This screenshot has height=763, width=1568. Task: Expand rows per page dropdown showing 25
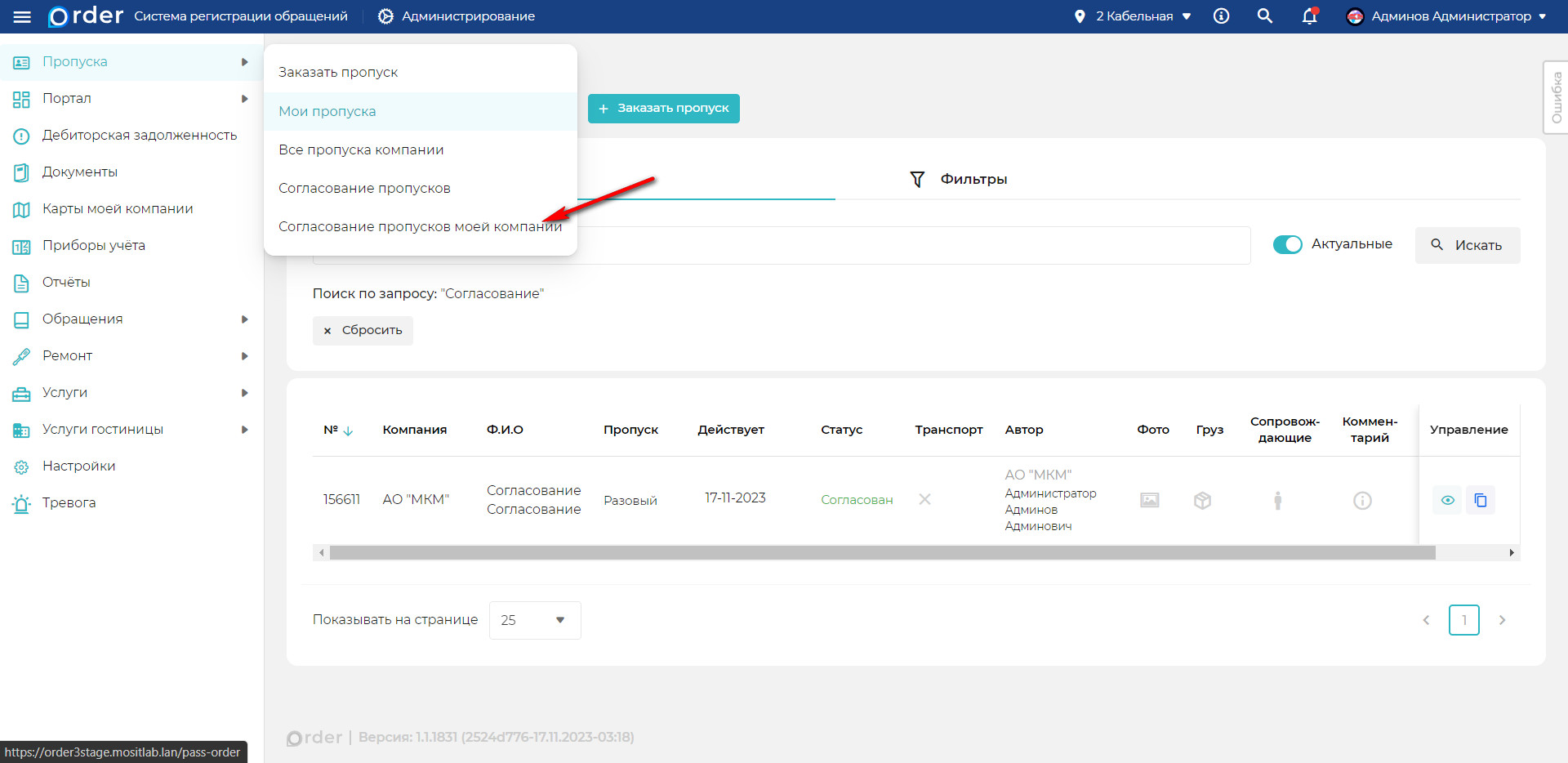point(534,620)
